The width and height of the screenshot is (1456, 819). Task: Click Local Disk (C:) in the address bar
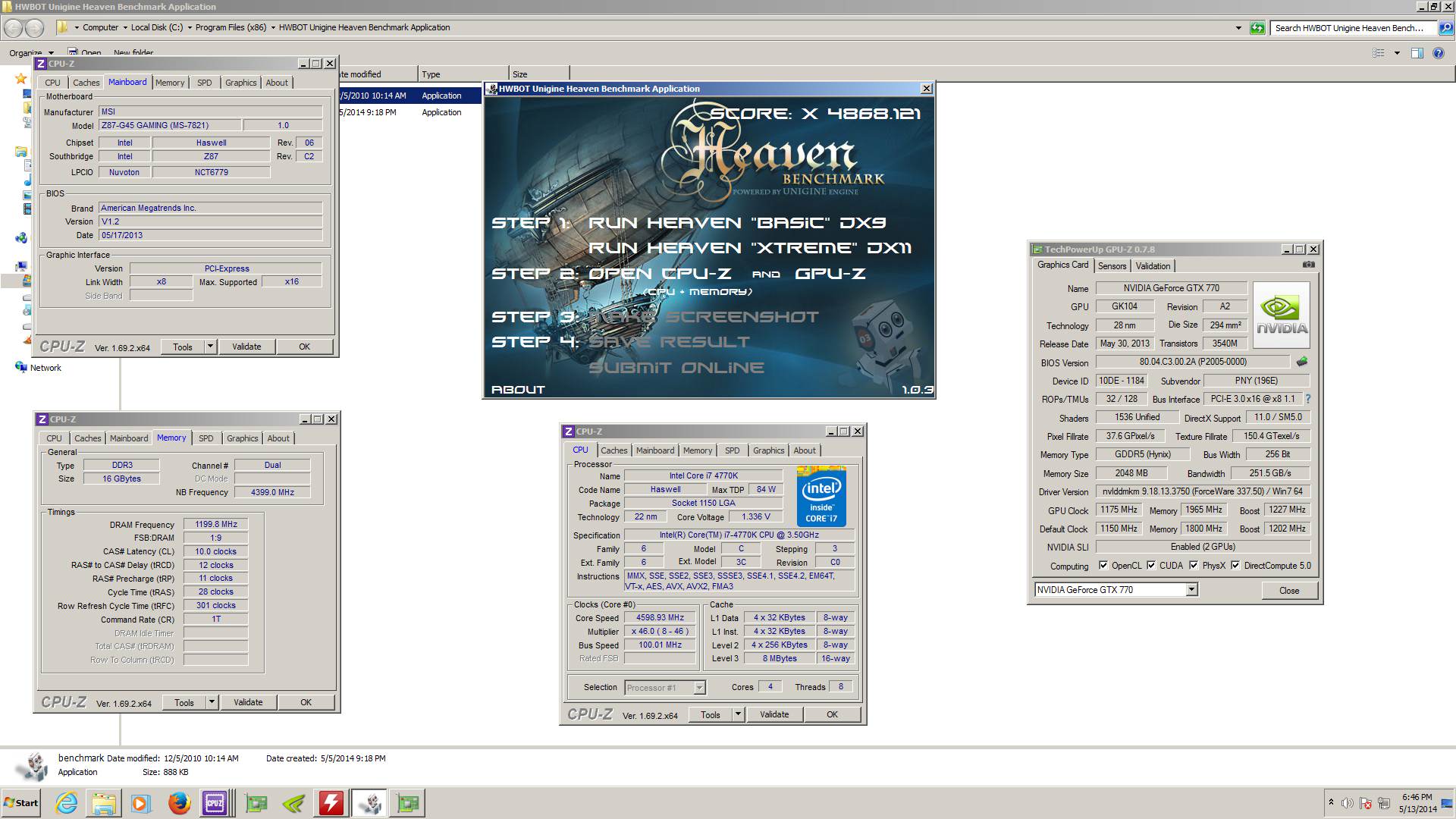[x=157, y=27]
